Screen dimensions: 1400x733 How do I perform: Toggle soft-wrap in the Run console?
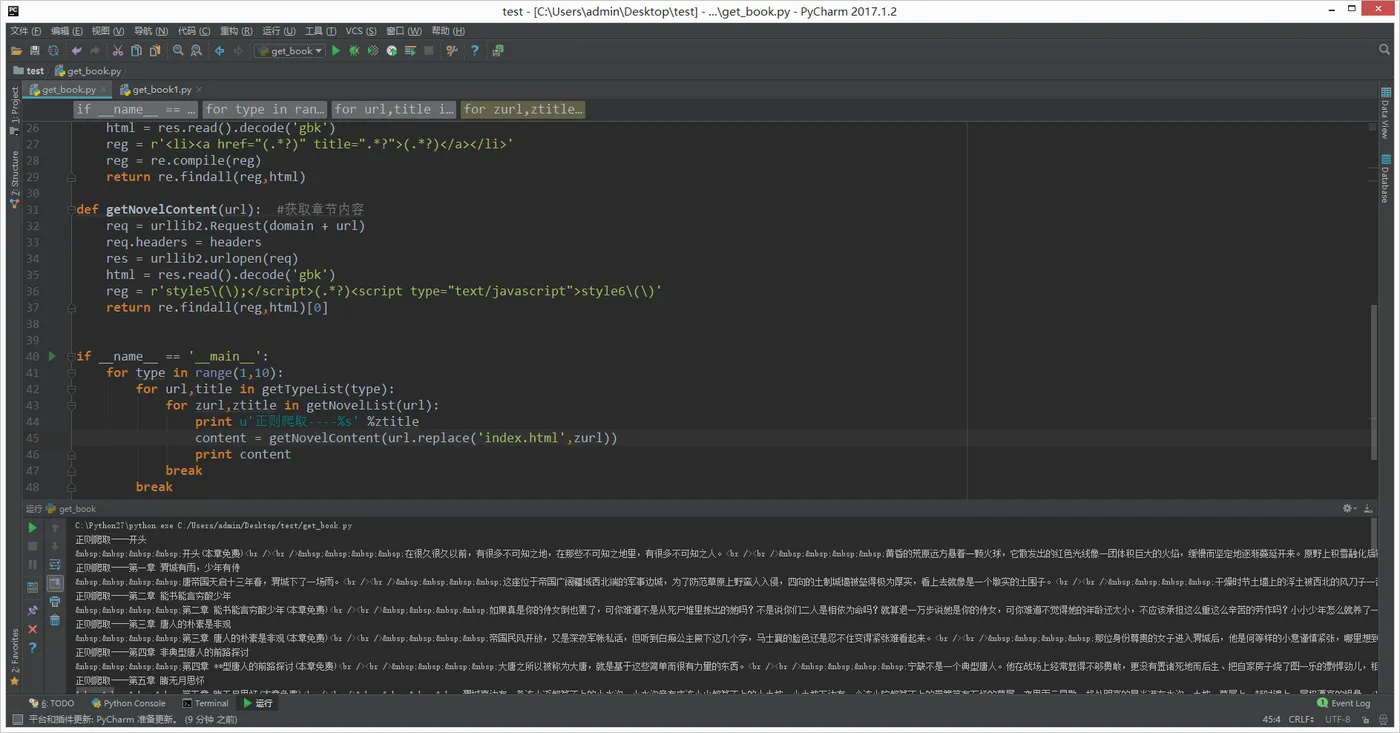point(55,565)
